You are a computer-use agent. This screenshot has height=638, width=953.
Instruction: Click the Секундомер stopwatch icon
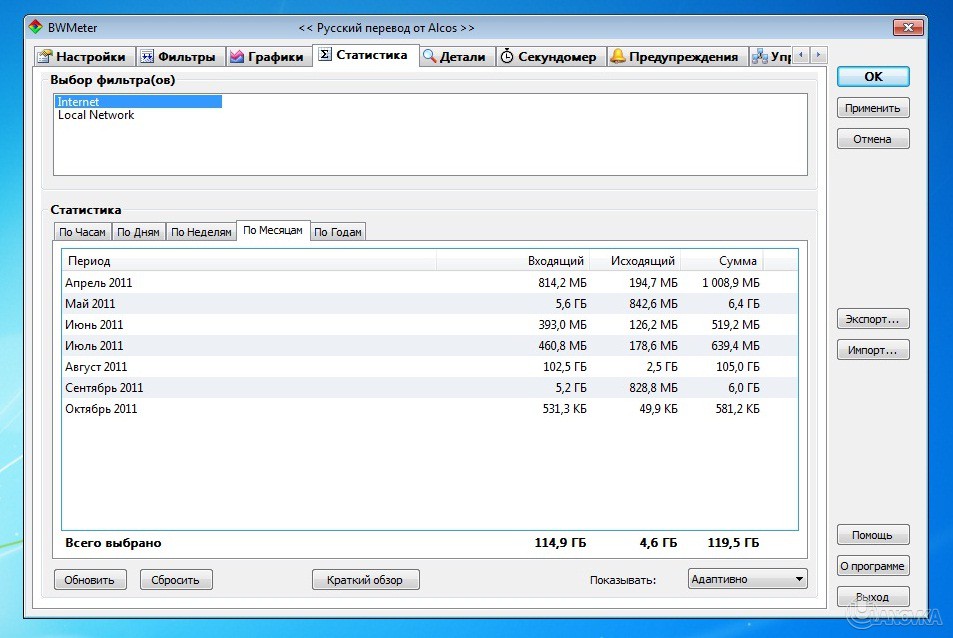507,57
